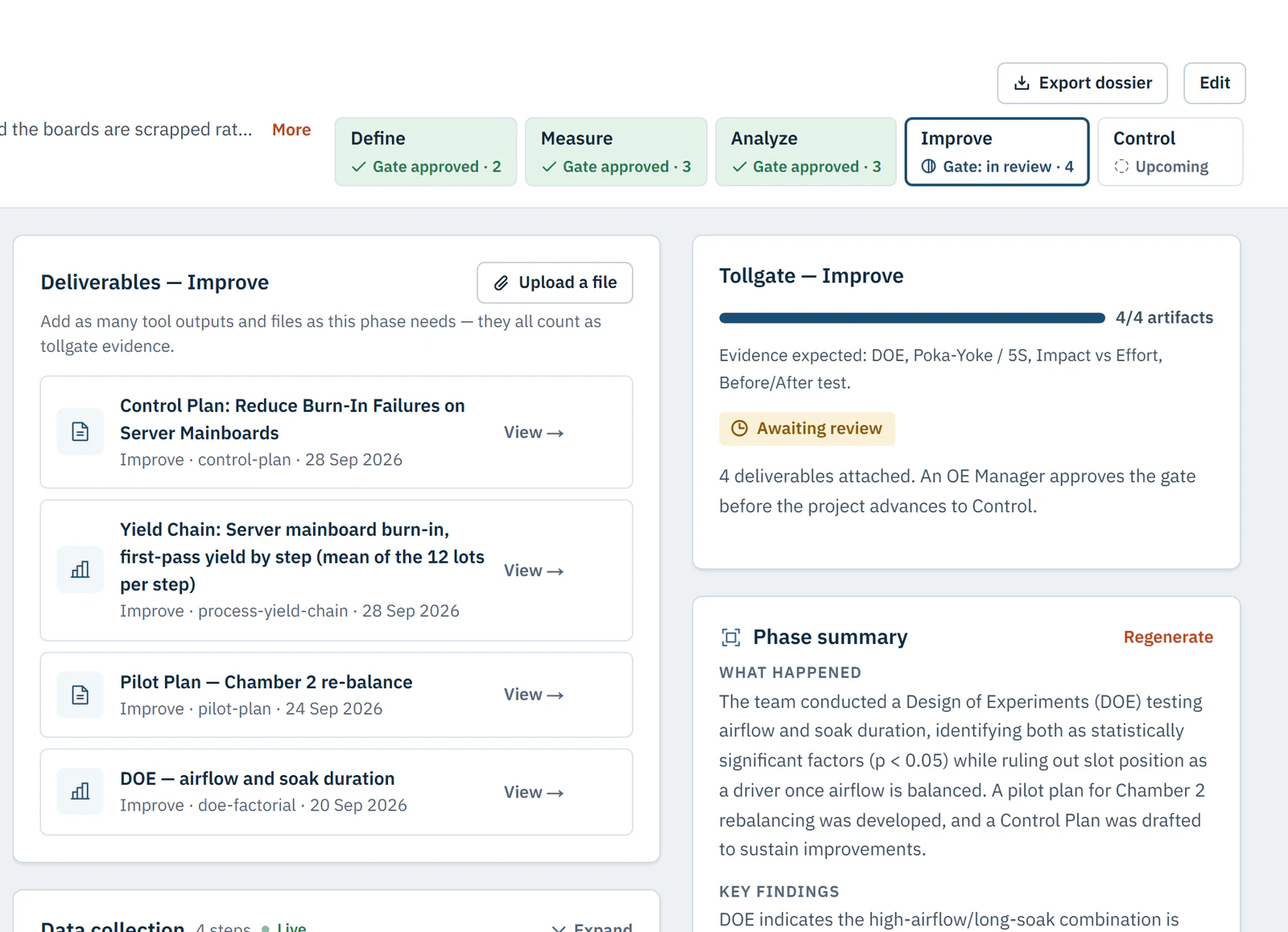Regenerate the Phase summary
This screenshot has width=1288, height=932.
click(x=1168, y=637)
